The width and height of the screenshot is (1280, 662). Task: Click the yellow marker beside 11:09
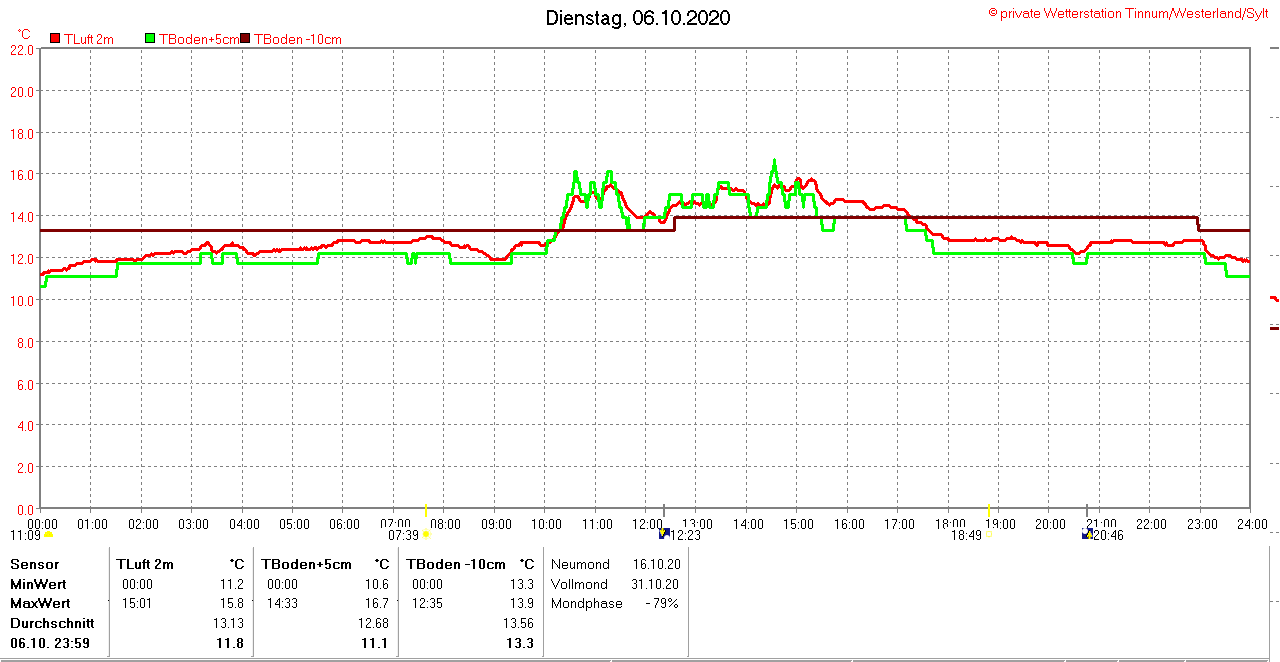coord(48,534)
